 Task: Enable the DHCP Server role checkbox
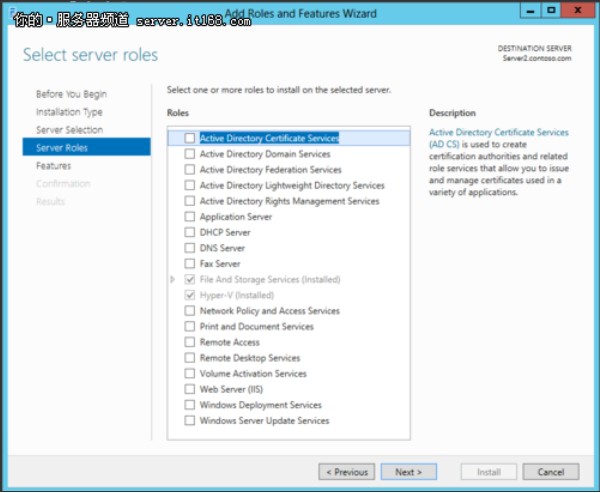(x=189, y=232)
